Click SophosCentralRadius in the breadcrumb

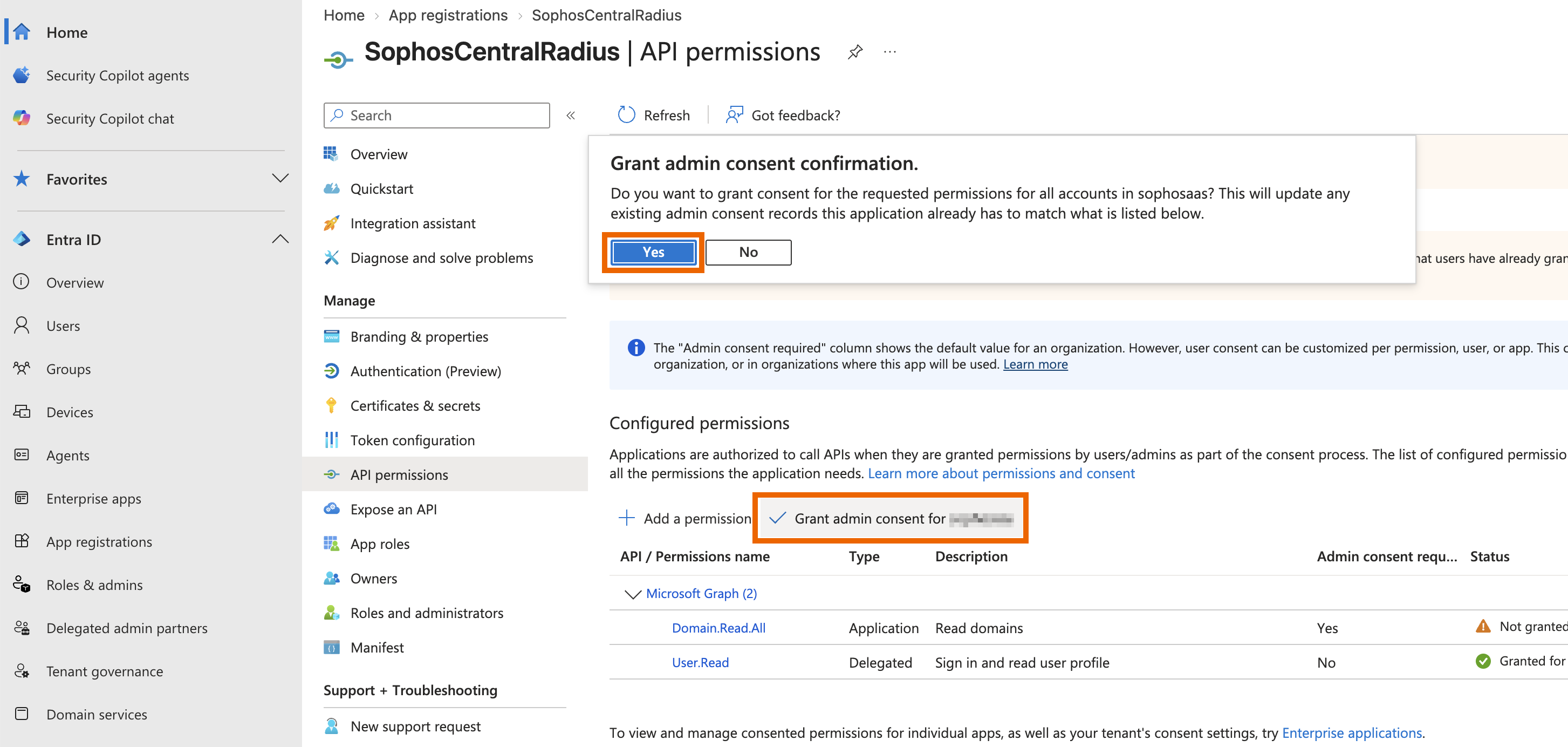(606, 15)
